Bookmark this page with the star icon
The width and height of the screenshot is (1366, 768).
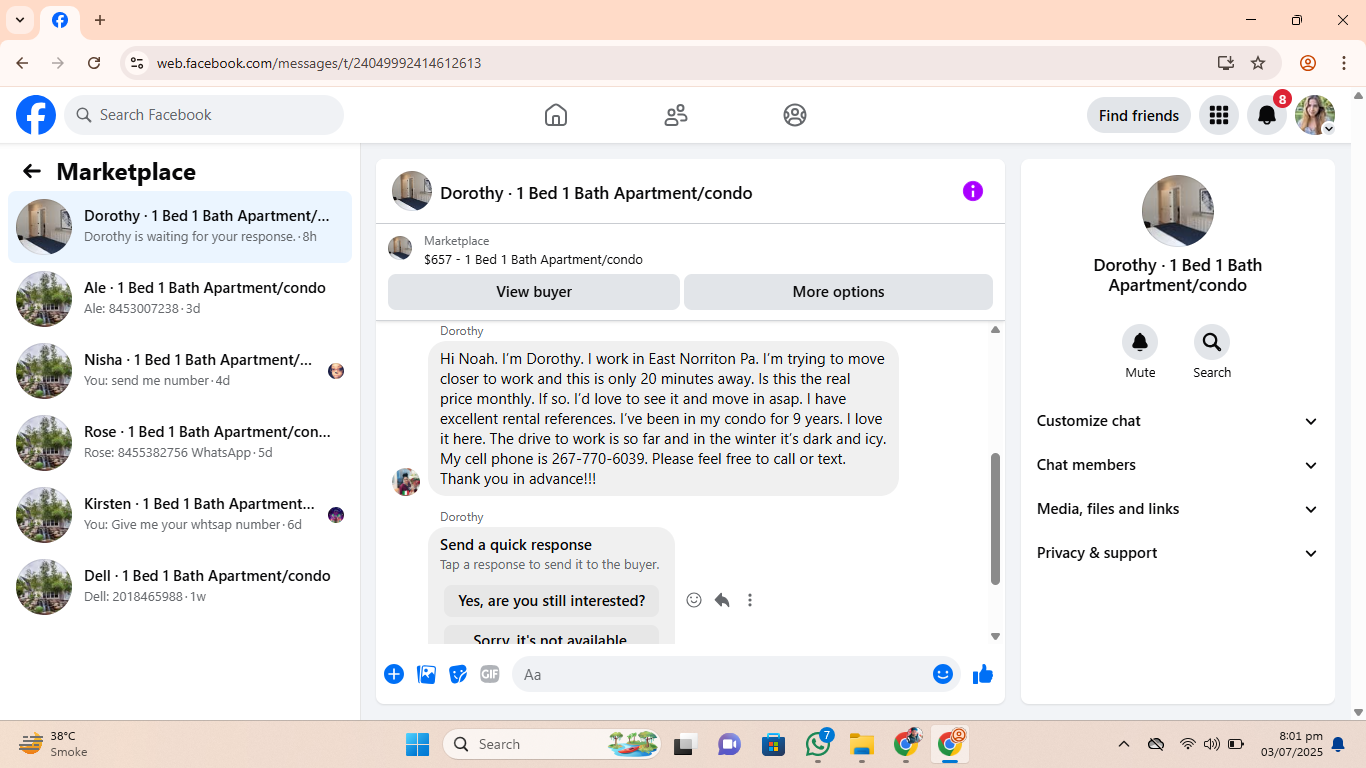(1258, 63)
